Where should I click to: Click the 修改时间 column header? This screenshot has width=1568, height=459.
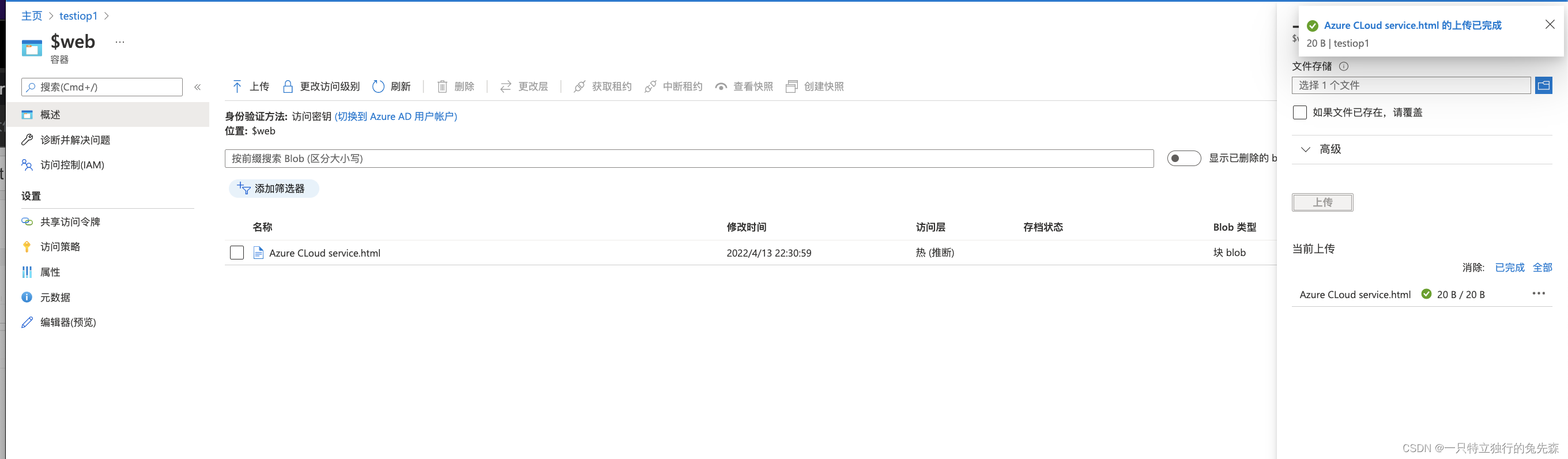747,227
